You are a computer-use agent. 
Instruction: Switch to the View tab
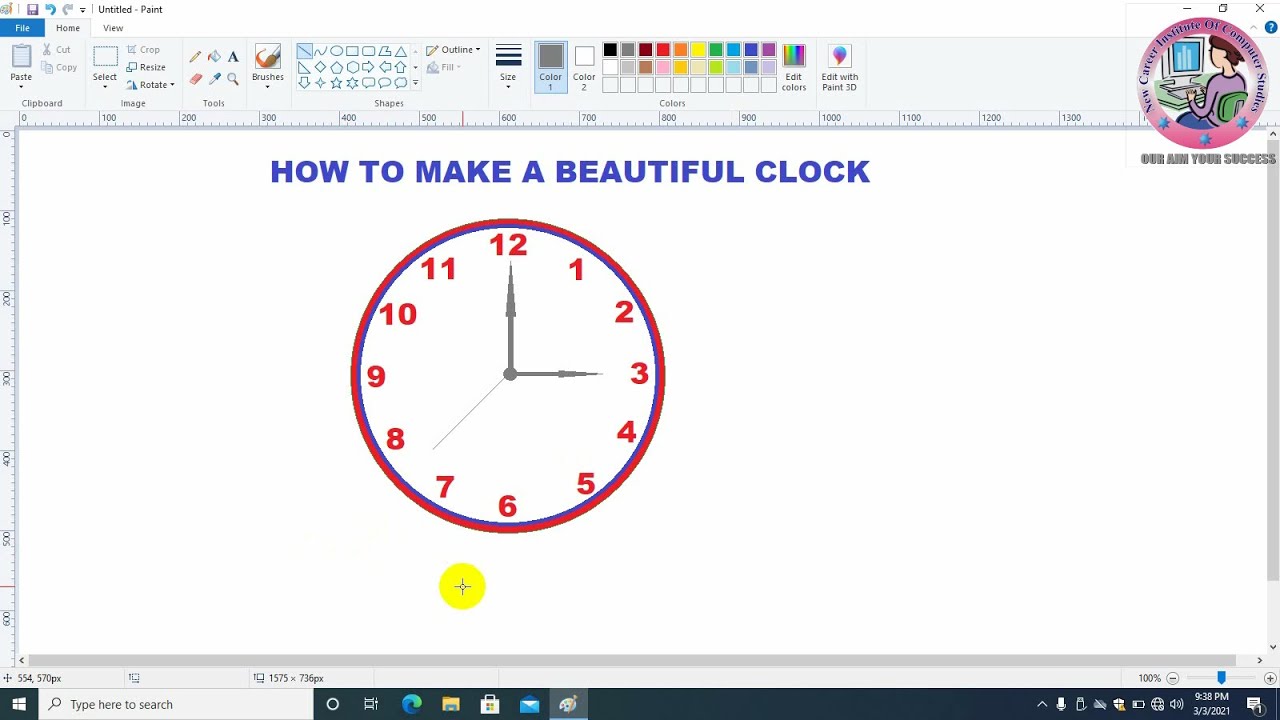(113, 28)
